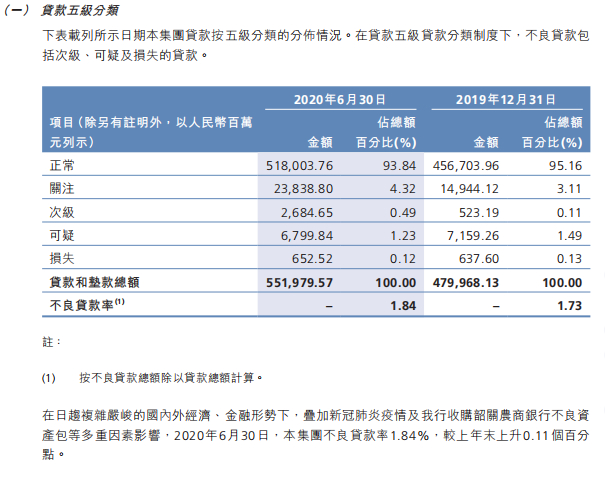Click the footnote superscript (1) beside 不良貸款率
This screenshot has height=482, width=605.
120,301
